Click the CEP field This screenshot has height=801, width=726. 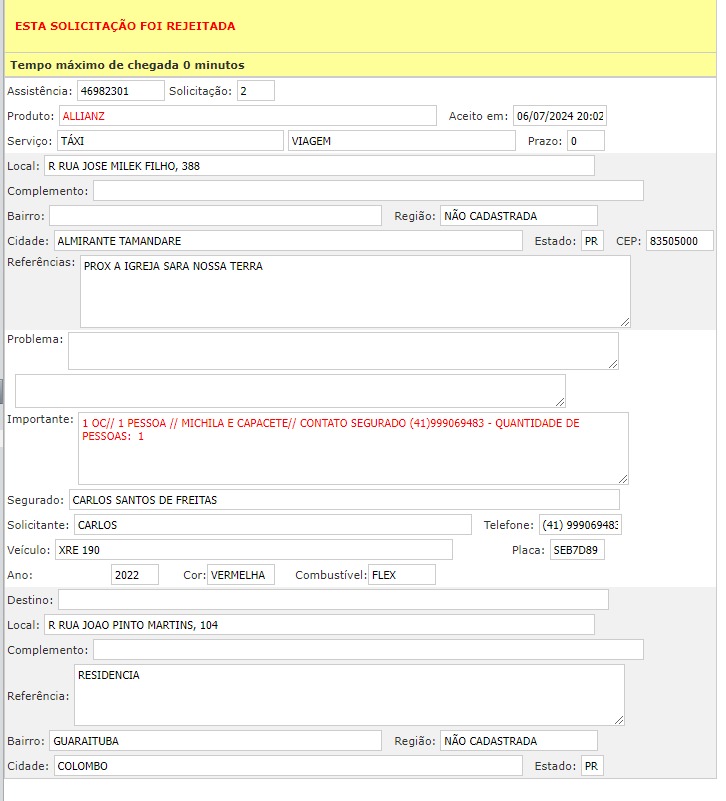pyautogui.click(x=679, y=241)
